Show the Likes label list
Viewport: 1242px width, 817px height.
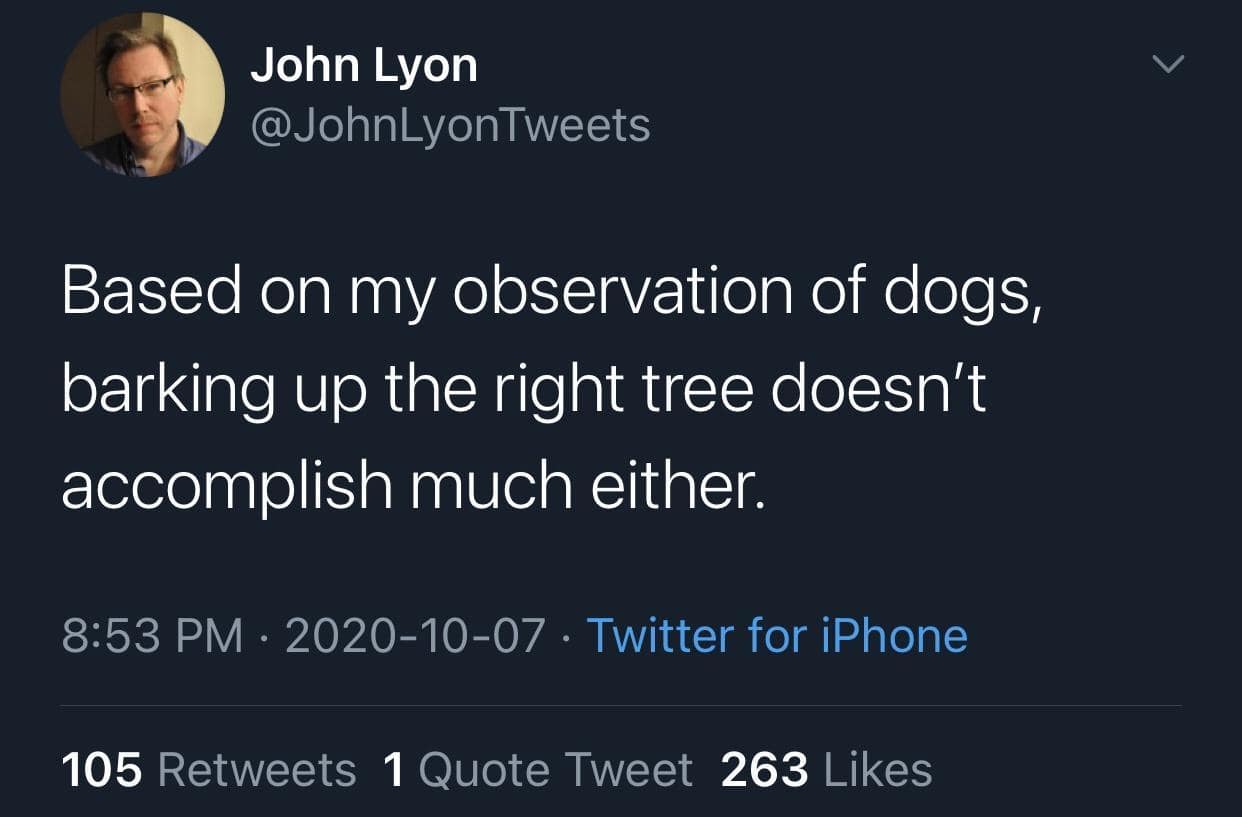coord(877,770)
